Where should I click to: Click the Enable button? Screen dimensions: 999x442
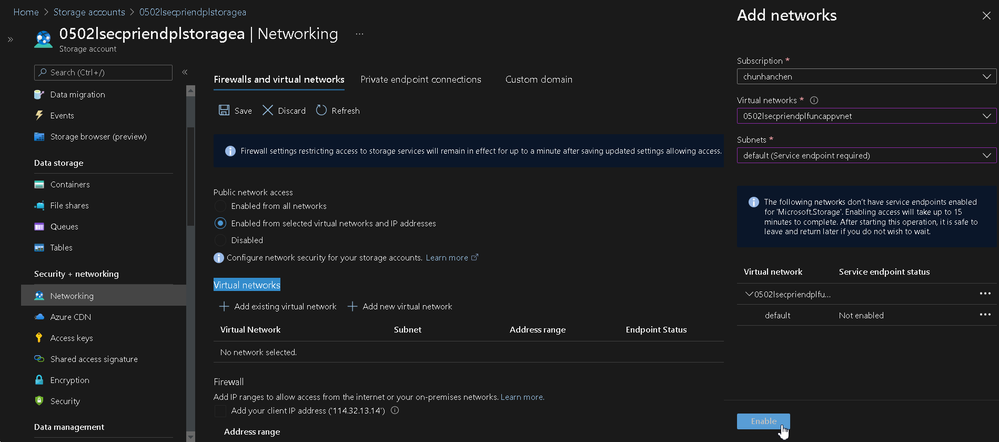click(763, 421)
